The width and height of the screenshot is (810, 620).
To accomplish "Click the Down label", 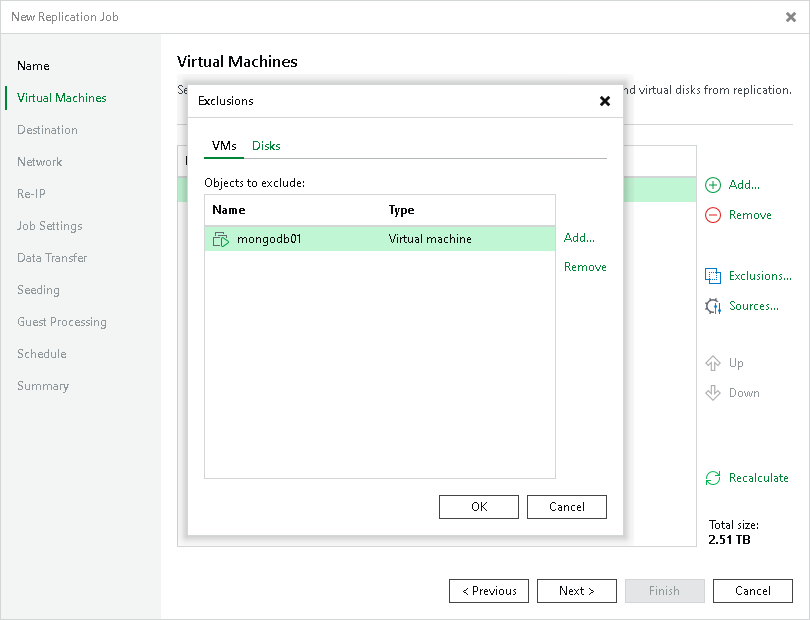I will (x=744, y=393).
